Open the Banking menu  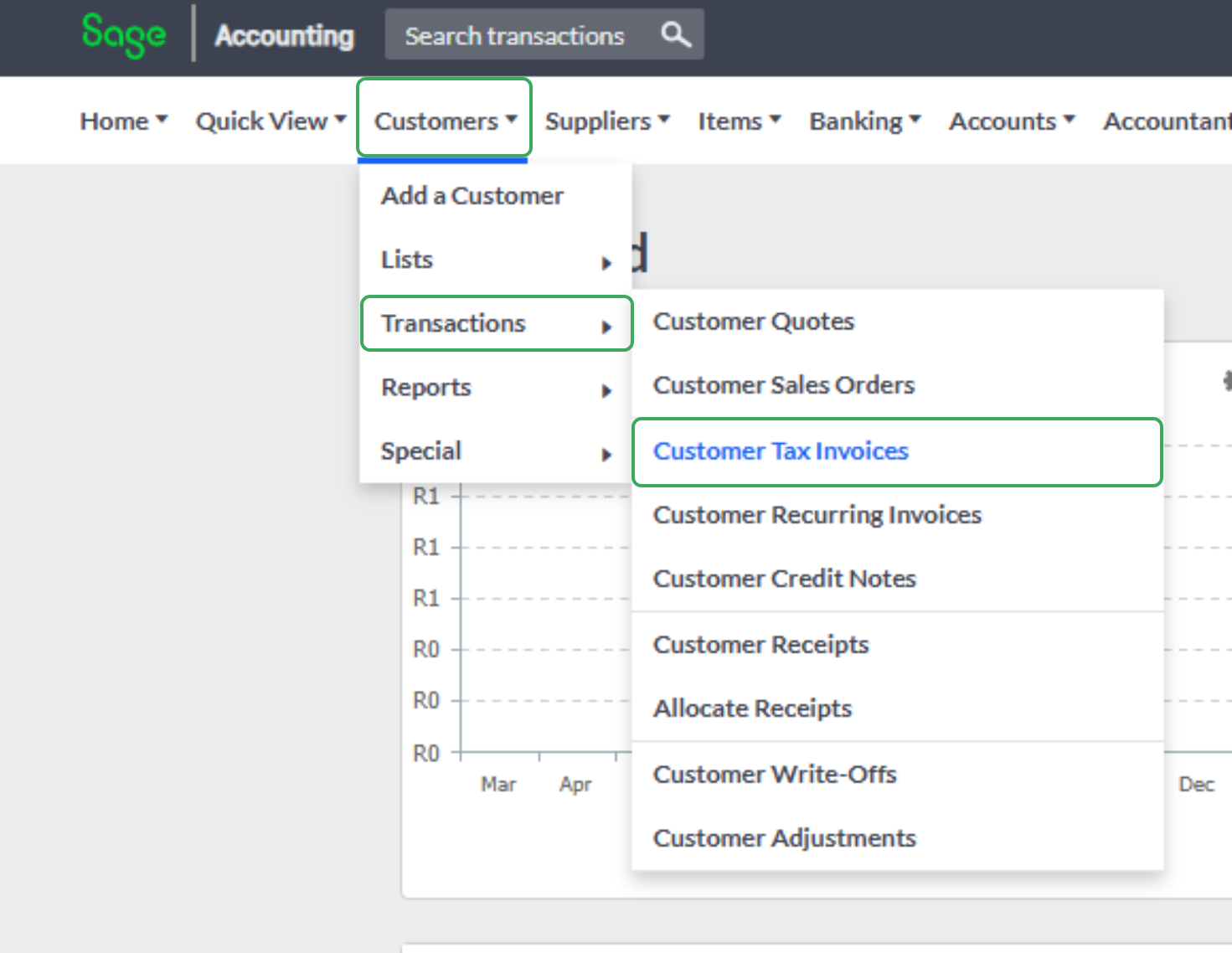click(865, 121)
